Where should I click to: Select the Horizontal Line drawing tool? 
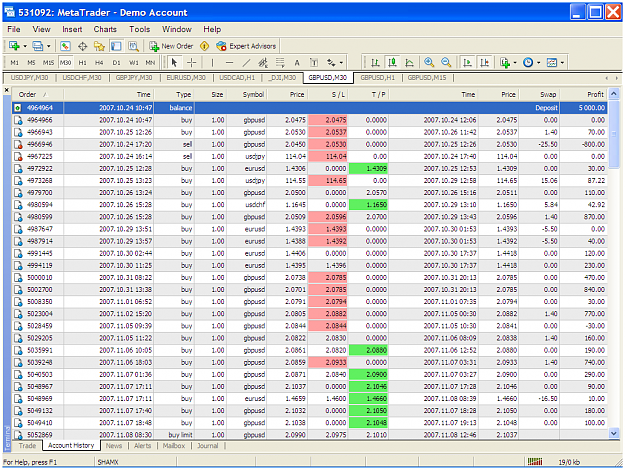point(229,63)
